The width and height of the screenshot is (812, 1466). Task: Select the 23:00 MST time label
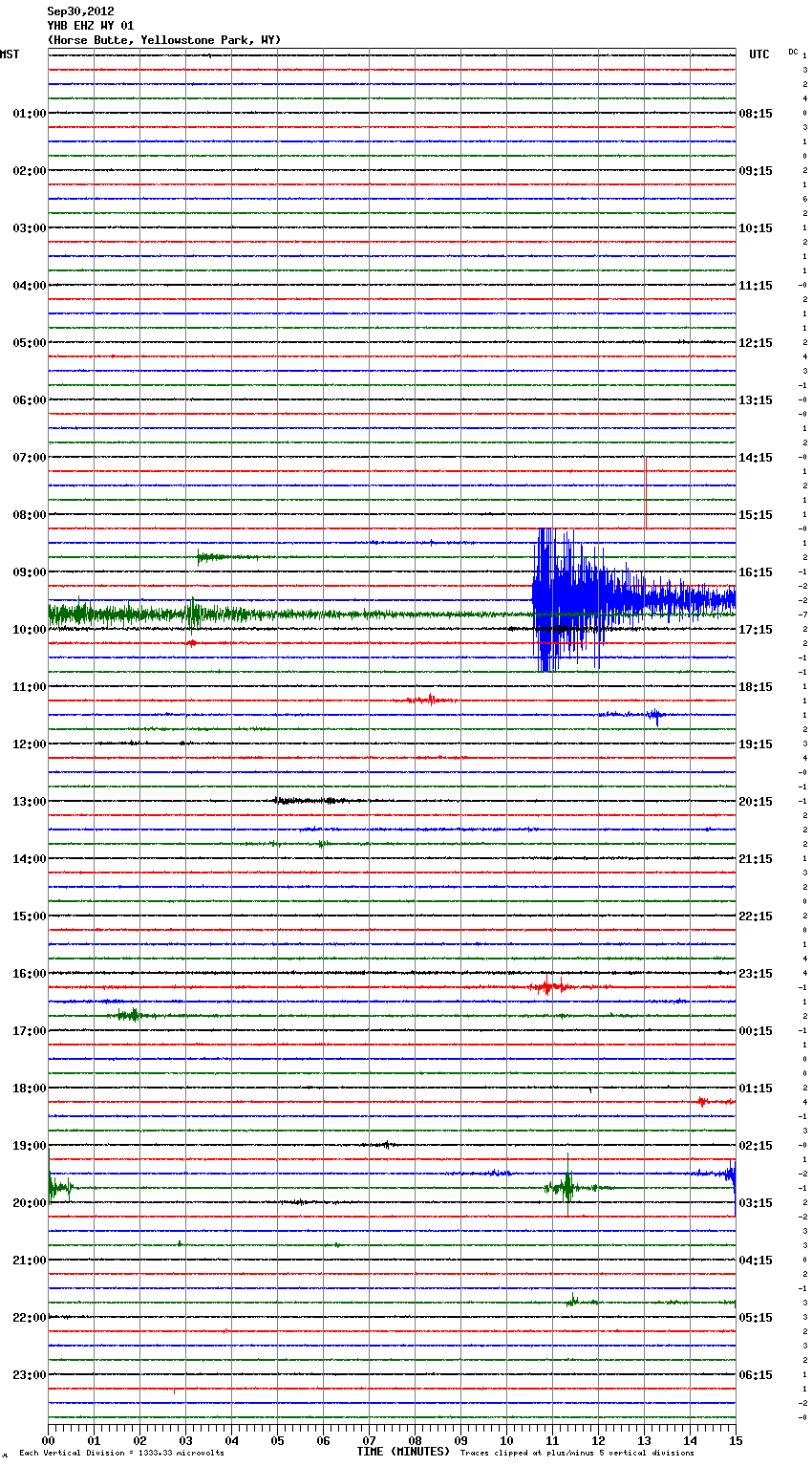(x=30, y=1375)
